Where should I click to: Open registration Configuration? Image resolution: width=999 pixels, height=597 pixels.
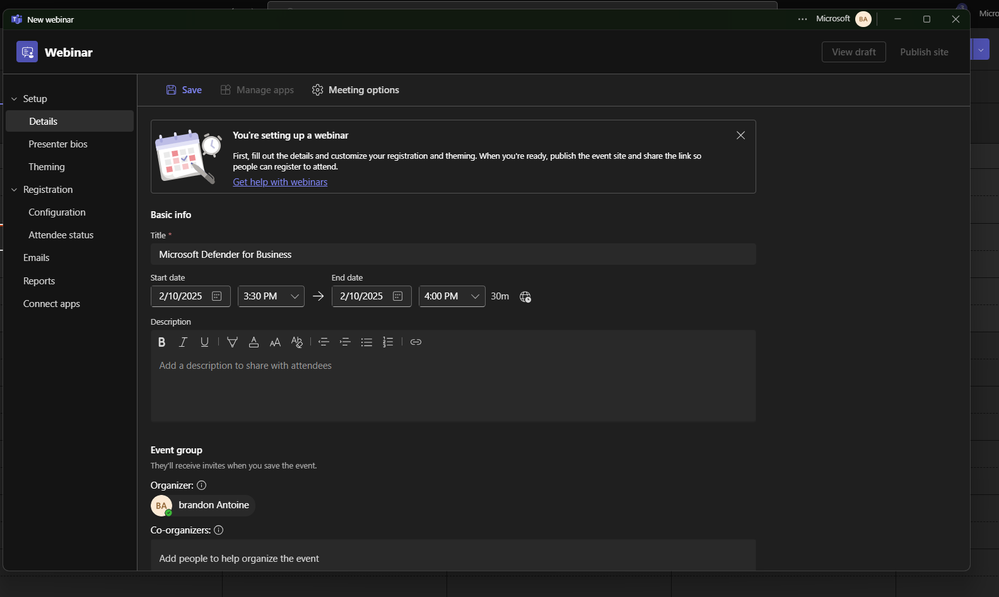[57, 212]
